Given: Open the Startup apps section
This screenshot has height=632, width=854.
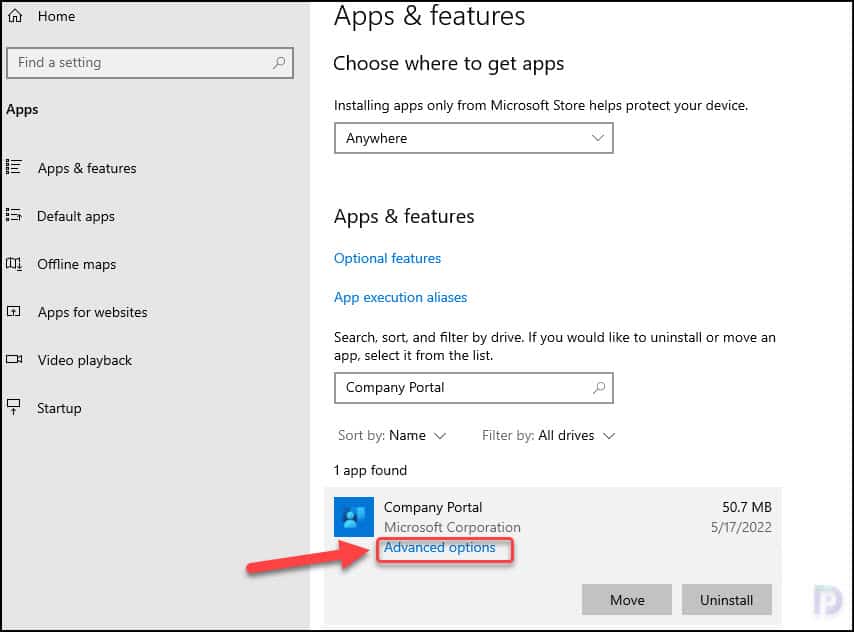Looking at the screenshot, I should pos(59,408).
